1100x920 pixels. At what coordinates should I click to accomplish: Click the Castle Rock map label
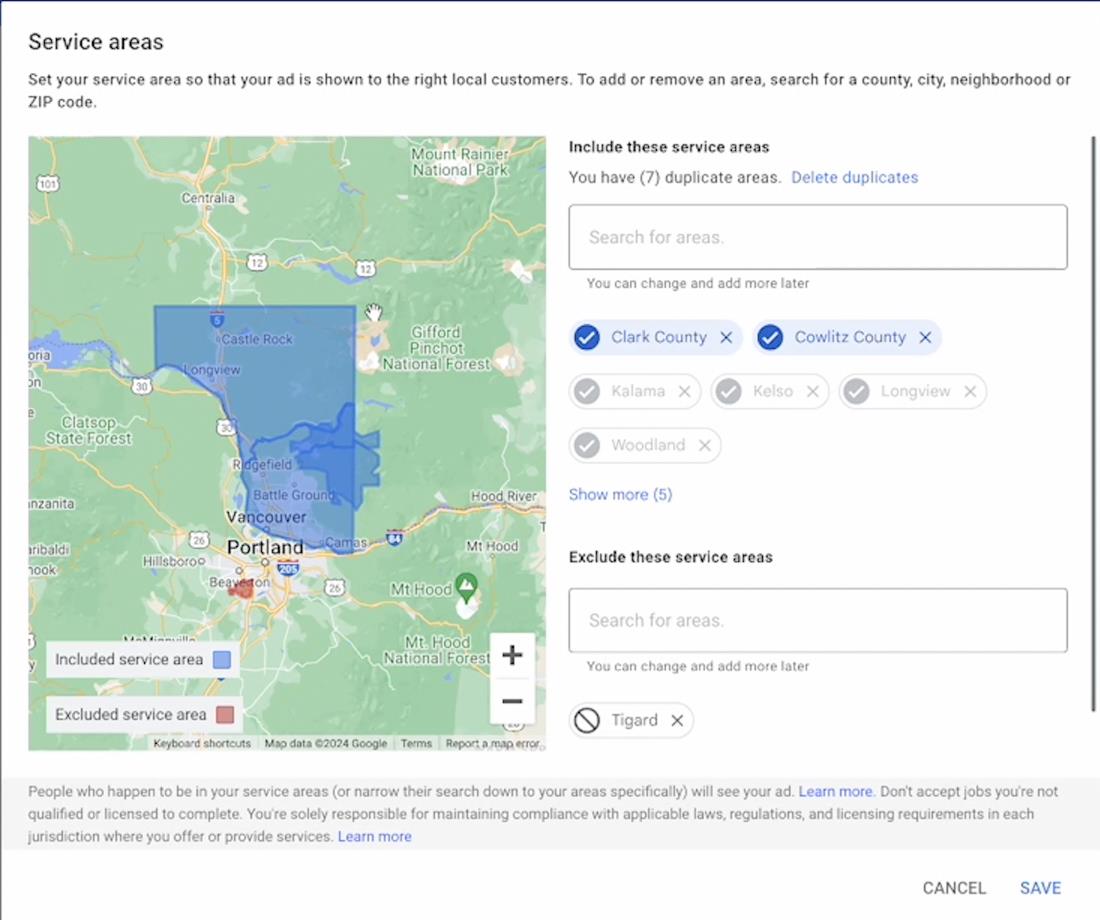pyautogui.click(x=257, y=339)
